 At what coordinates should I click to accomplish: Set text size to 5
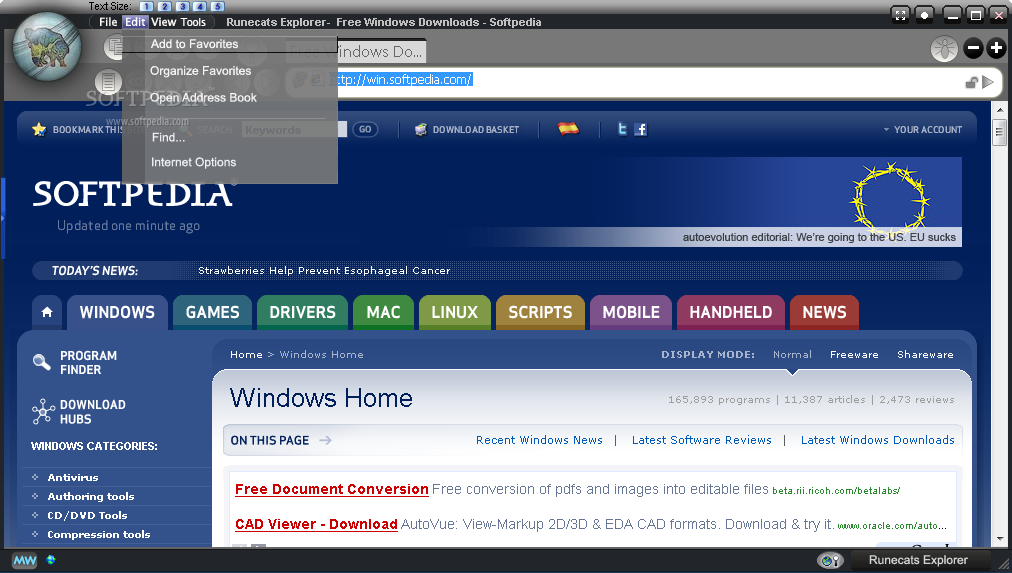pyautogui.click(x=218, y=6)
